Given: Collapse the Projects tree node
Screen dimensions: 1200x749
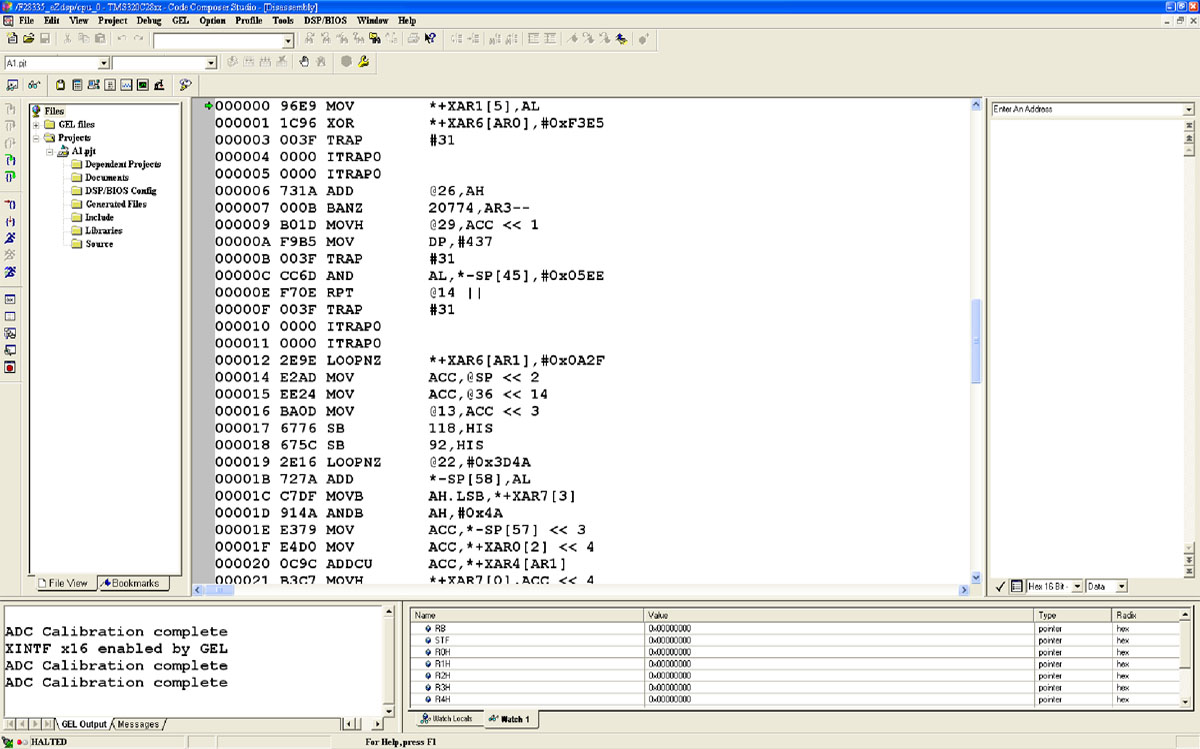Looking at the screenshot, I should click(36, 138).
